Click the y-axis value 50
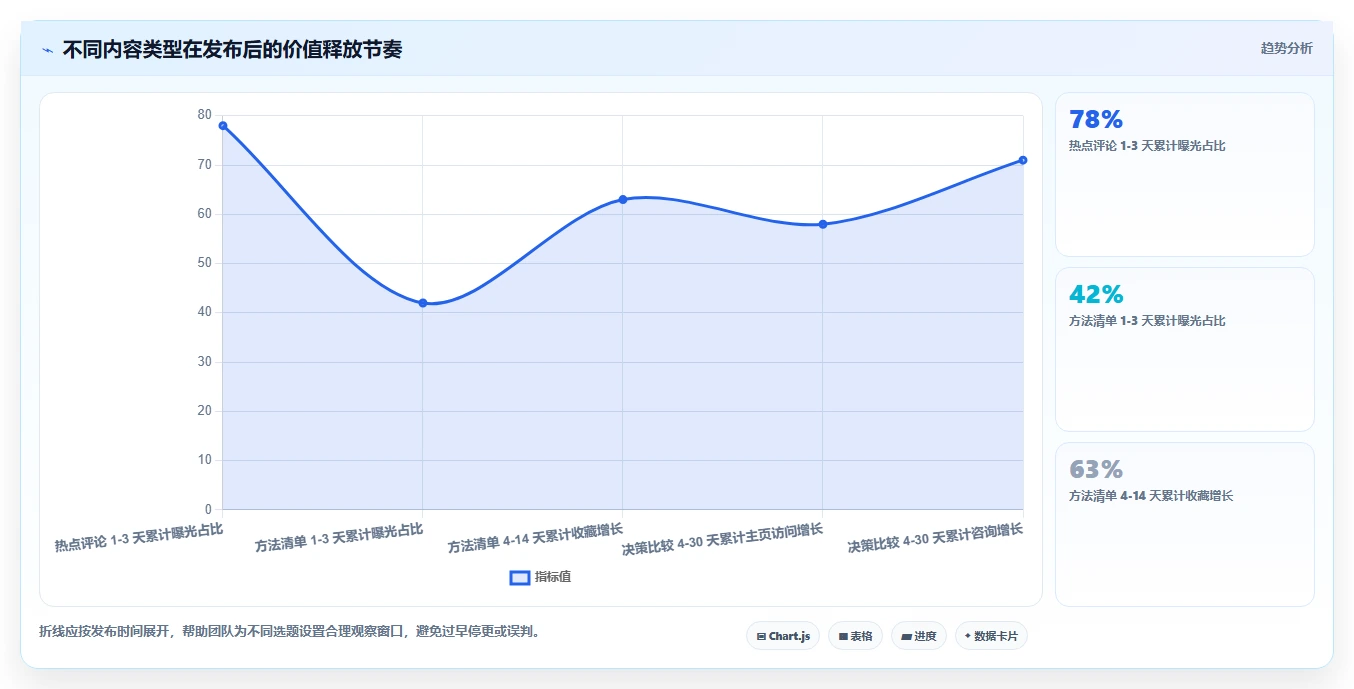The height and width of the screenshot is (689, 1354). [x=205, y=263]
